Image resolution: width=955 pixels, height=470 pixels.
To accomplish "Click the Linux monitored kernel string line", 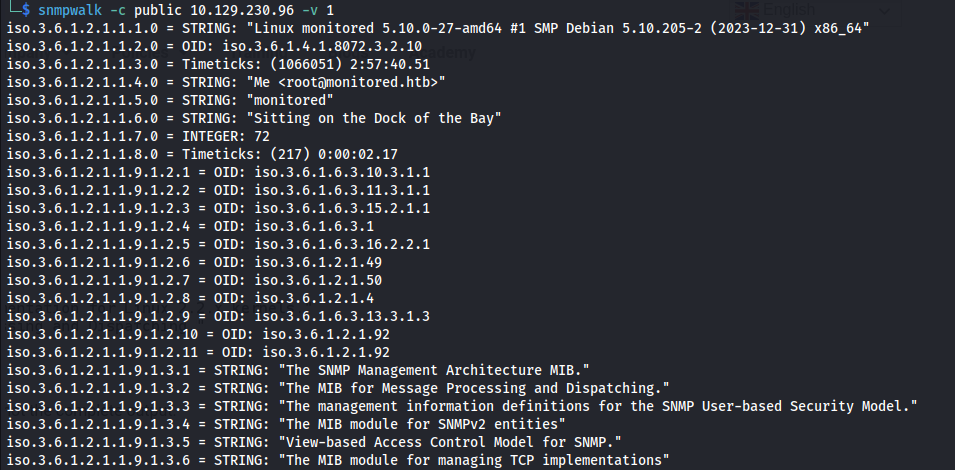I will 438,28.
